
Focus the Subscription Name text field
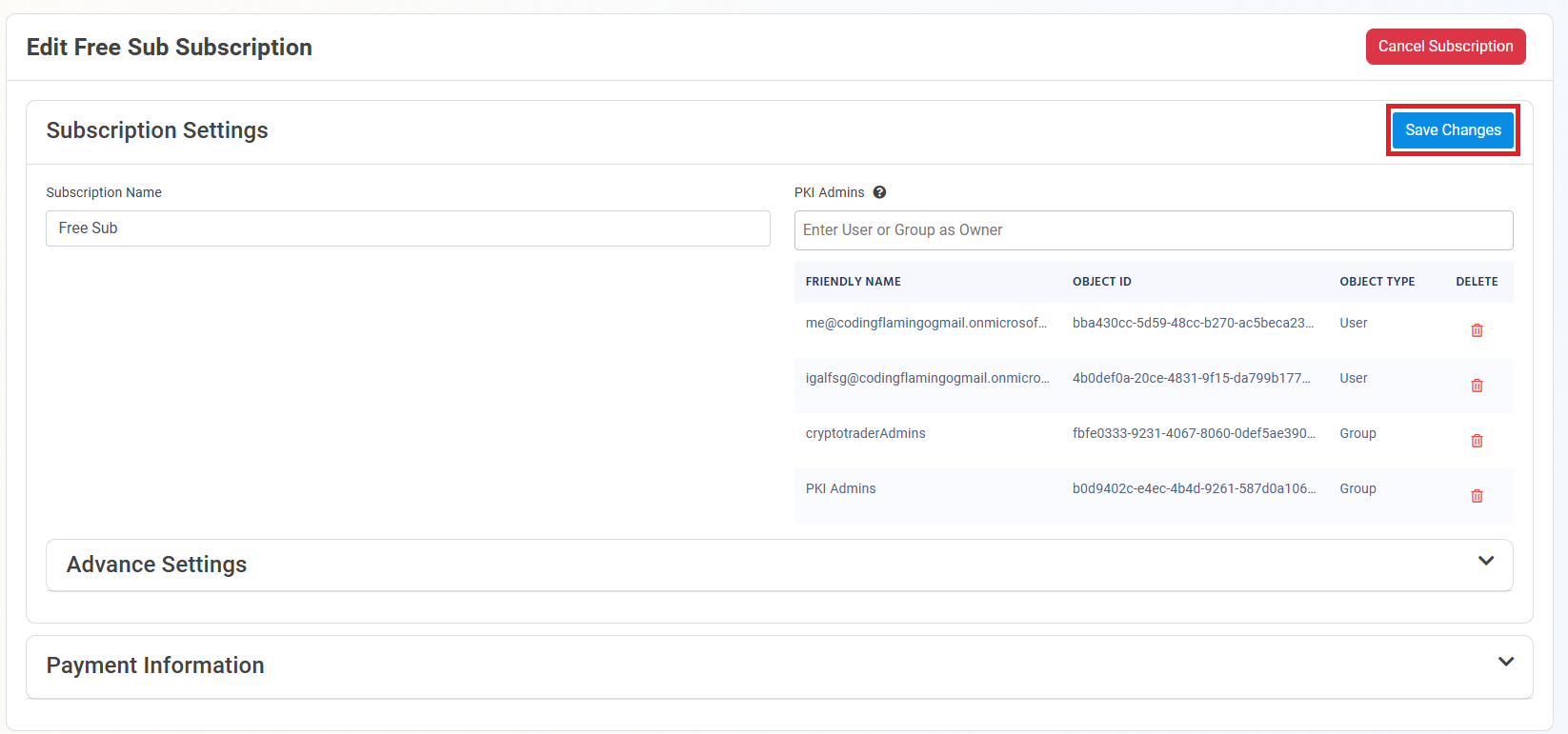pos(408,228)
